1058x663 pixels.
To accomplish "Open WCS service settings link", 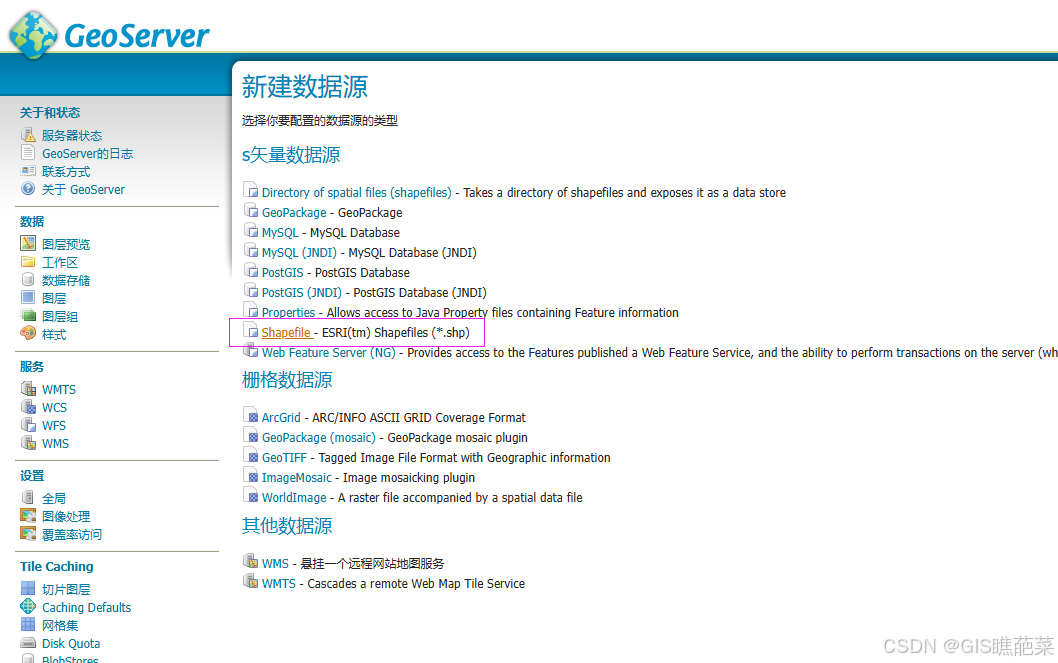I will pyautogui.click(x=54, y=407).
